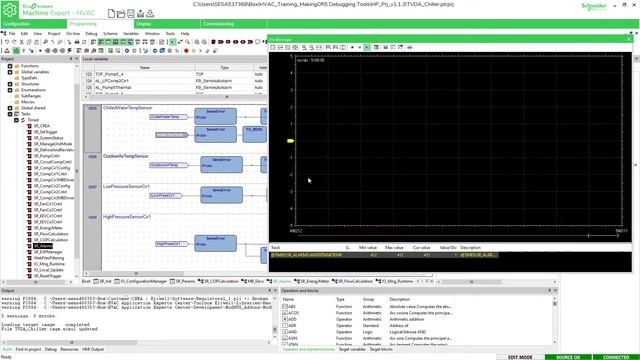Screen dimensions: 640x360
Task: Expand the Enumerations tree node
Action: point(10,90)
